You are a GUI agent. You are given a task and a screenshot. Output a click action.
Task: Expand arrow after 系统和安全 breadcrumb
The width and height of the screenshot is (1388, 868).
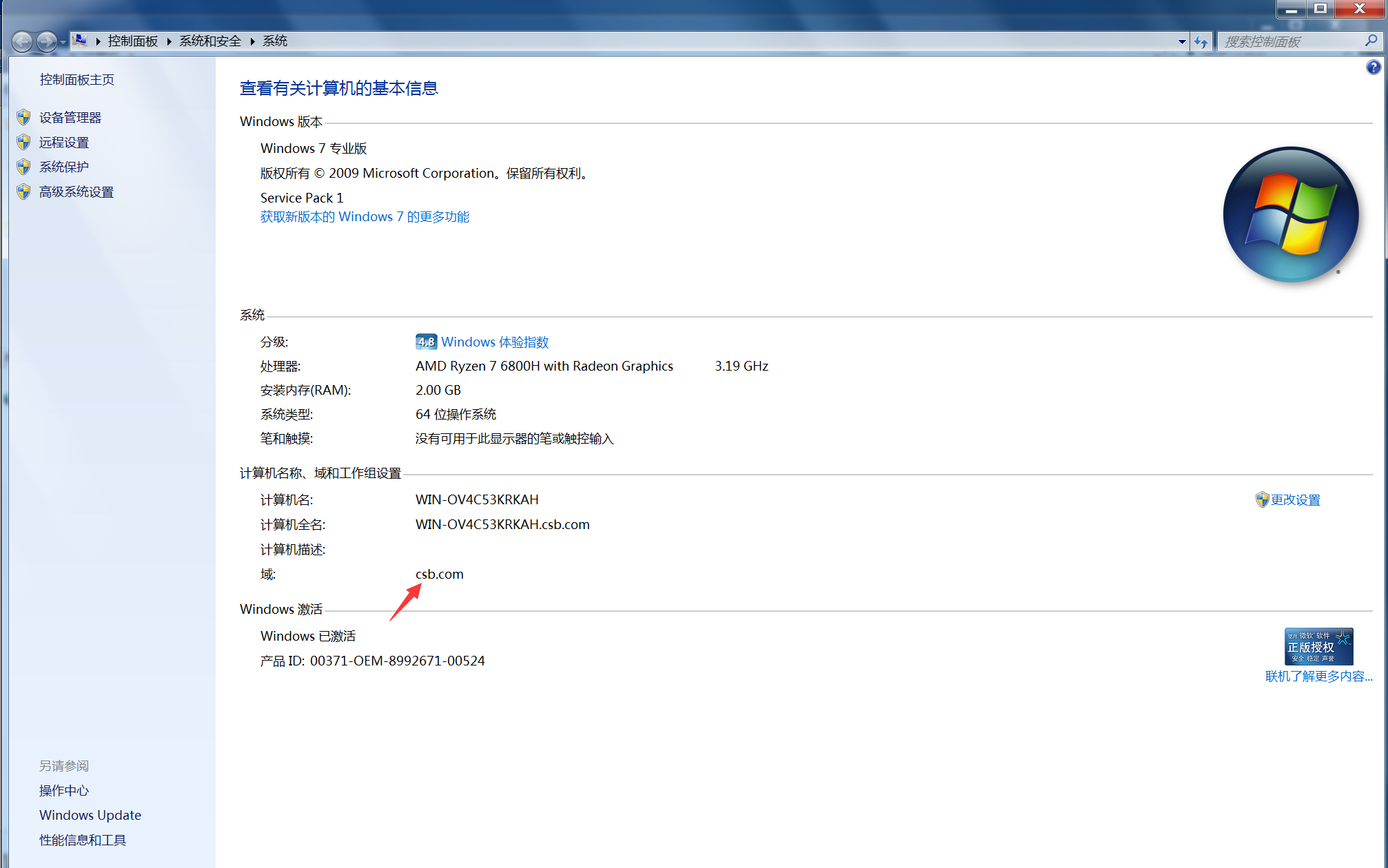point(253,41)
